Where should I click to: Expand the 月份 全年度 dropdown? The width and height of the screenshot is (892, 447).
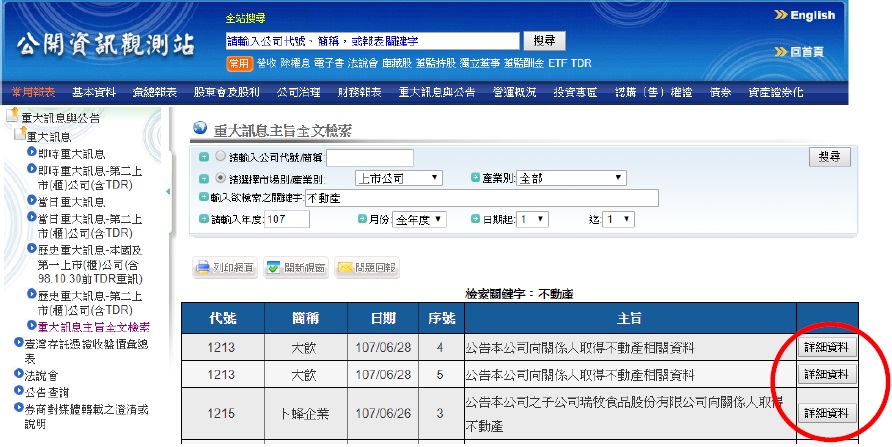point(419,219)
